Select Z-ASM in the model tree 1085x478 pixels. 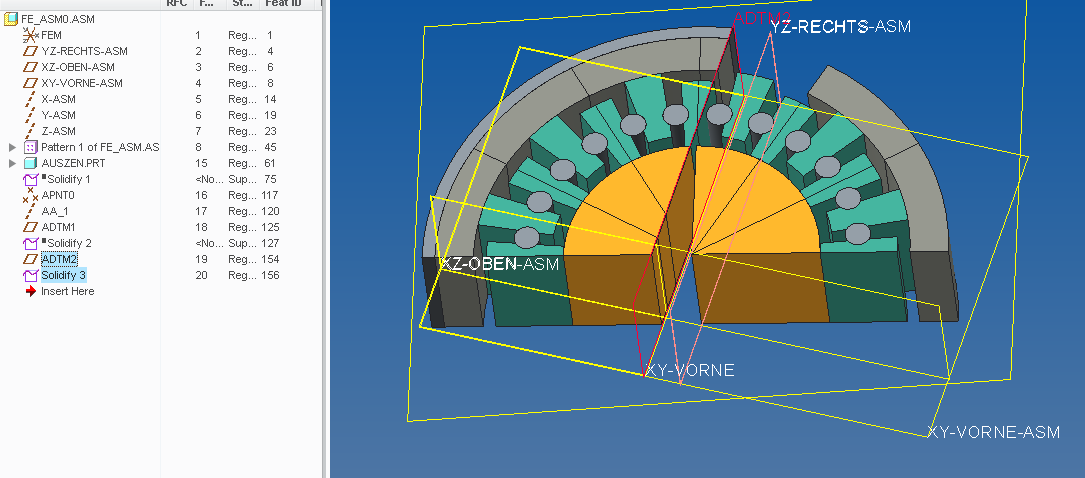pyautogui.click(x=58, y=131)
